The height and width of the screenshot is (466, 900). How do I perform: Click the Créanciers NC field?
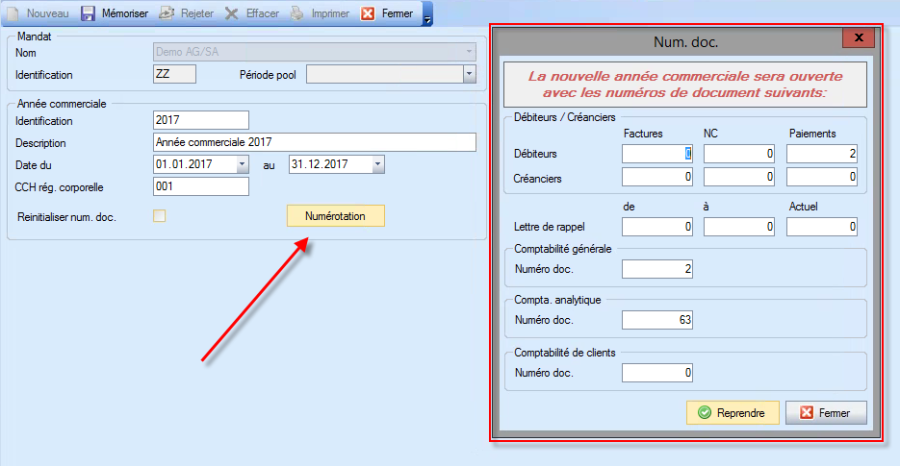(739, 178)
